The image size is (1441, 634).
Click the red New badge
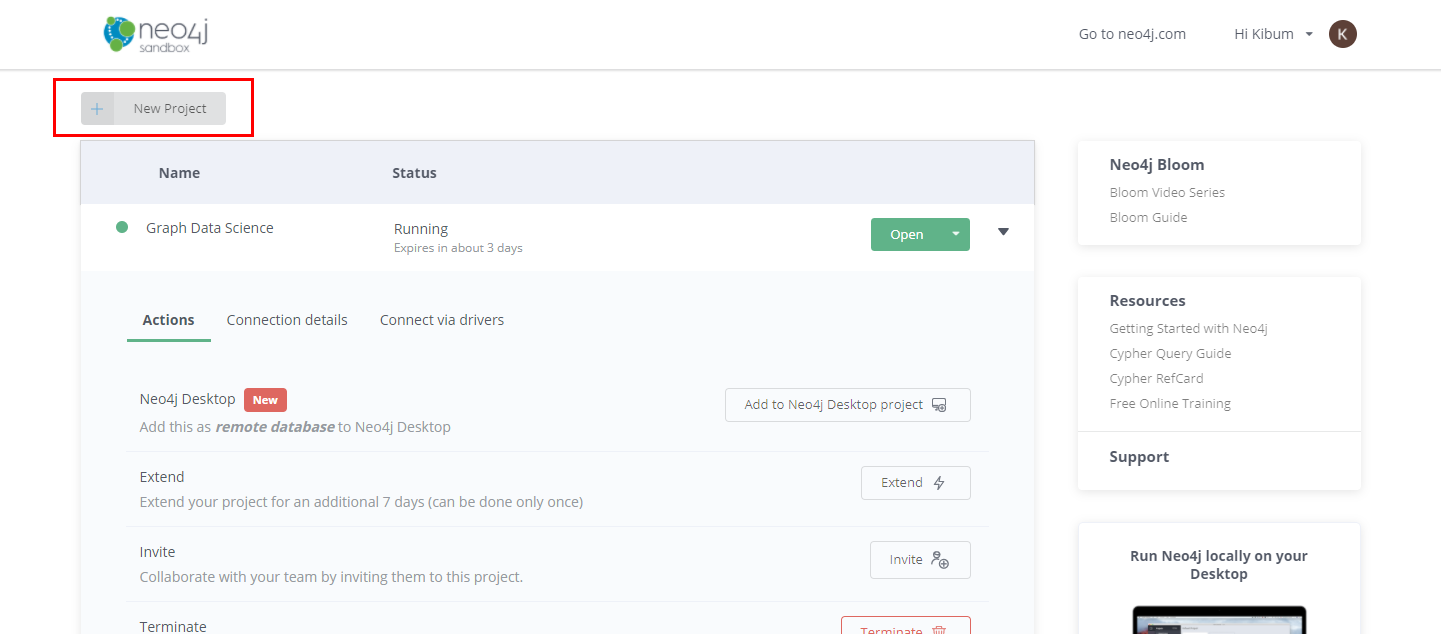(x=265, y=400)
